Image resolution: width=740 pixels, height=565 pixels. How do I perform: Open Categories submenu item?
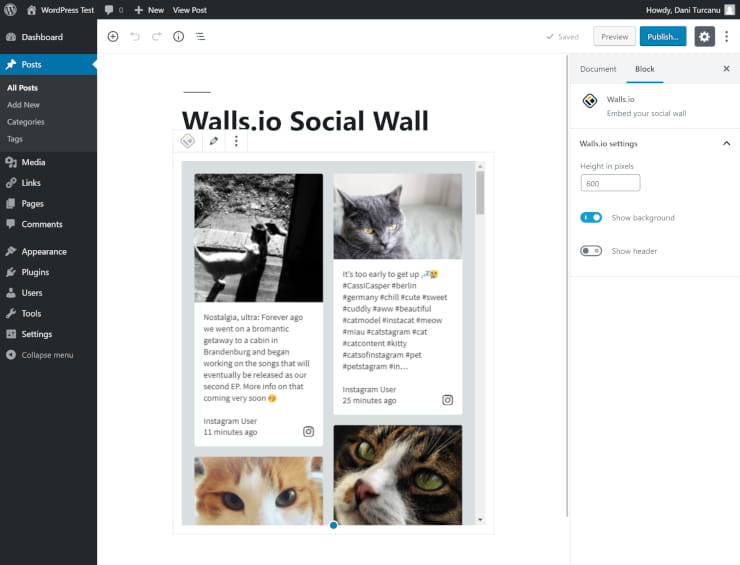[25, 122]
